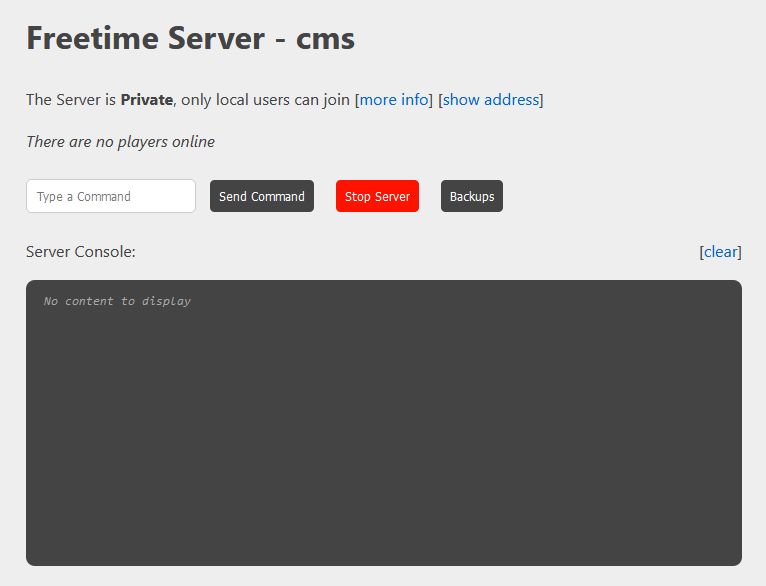Click 'The Server is' status text
Image resolution: width=766 pixels, height=586 pixels.
71,100
